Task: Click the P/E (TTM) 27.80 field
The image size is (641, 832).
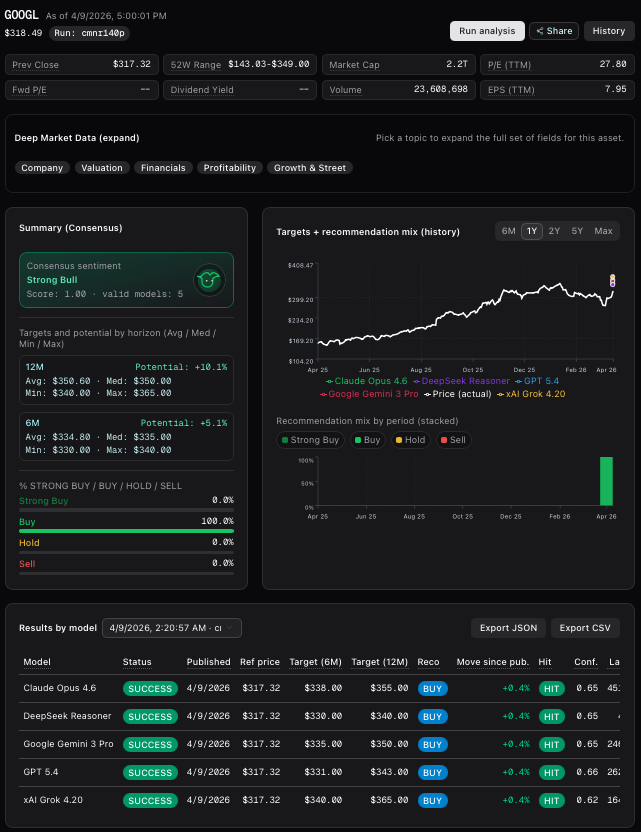Action: pyautogui.click(x=557, y=64)
